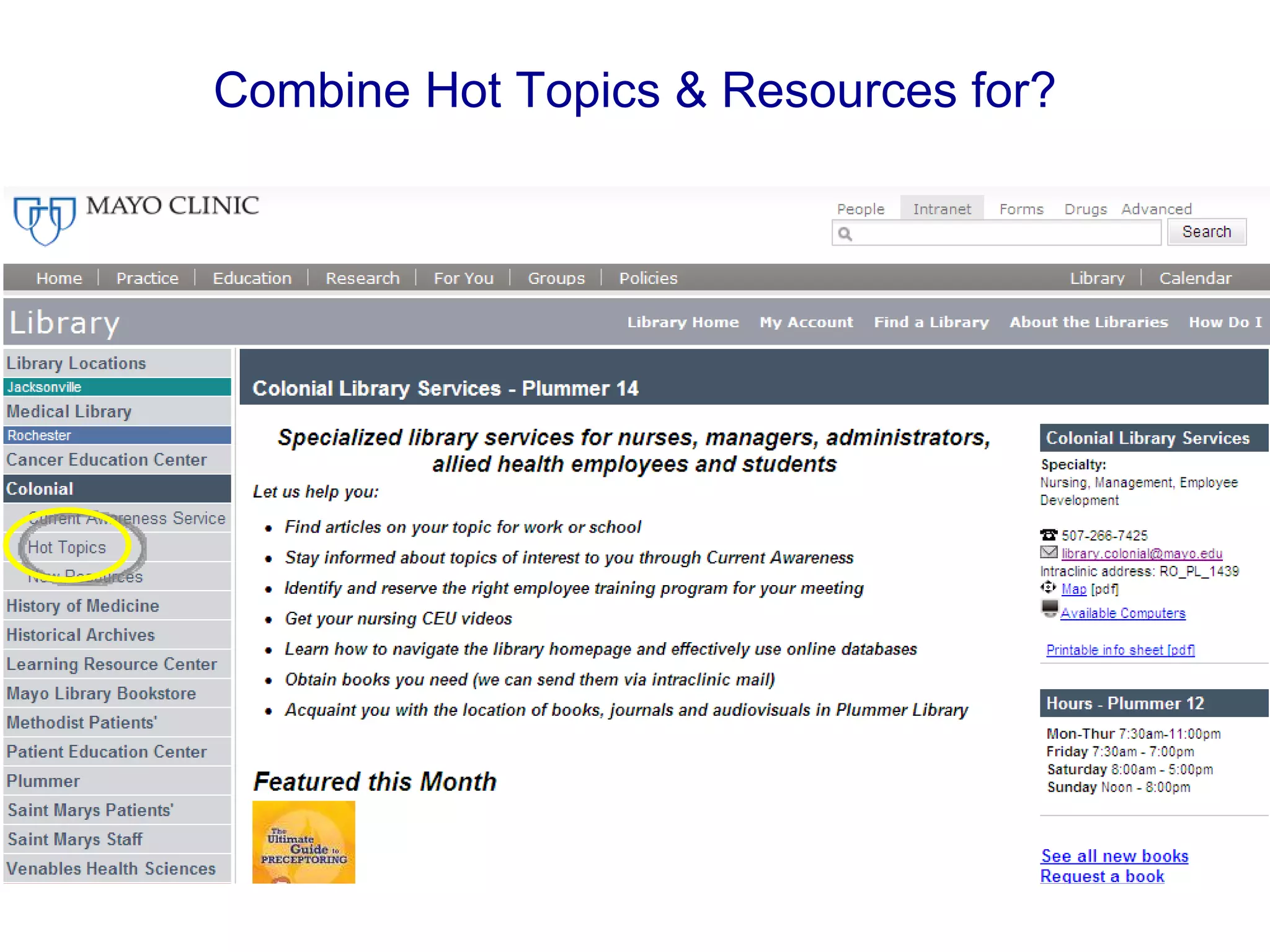Viewport: 1270px width, 952px height.
Task: Open the My Account link
Action: tap(806, 322)
